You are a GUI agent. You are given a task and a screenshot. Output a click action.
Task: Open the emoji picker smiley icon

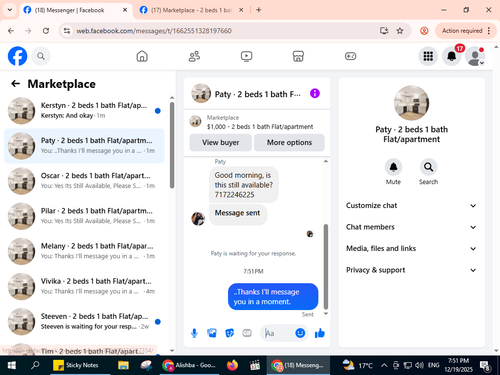tap(300, 333)
